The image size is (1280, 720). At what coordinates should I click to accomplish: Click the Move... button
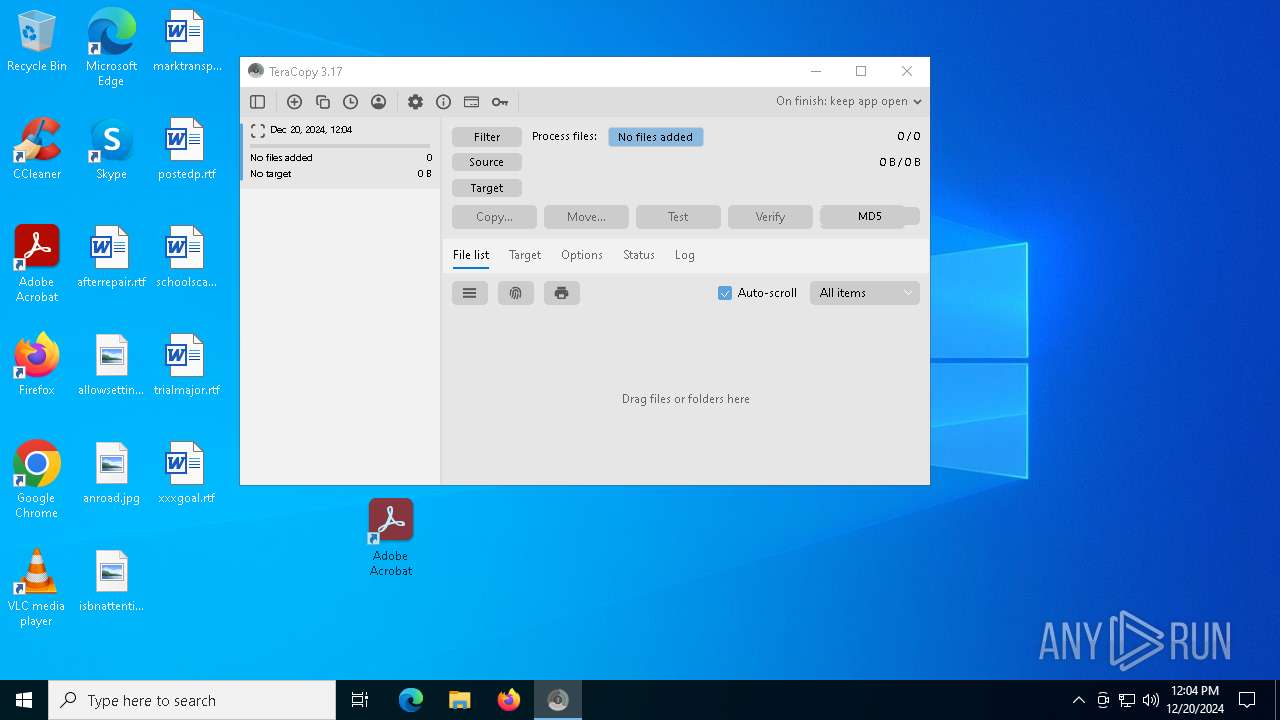[x=586, y=217]
